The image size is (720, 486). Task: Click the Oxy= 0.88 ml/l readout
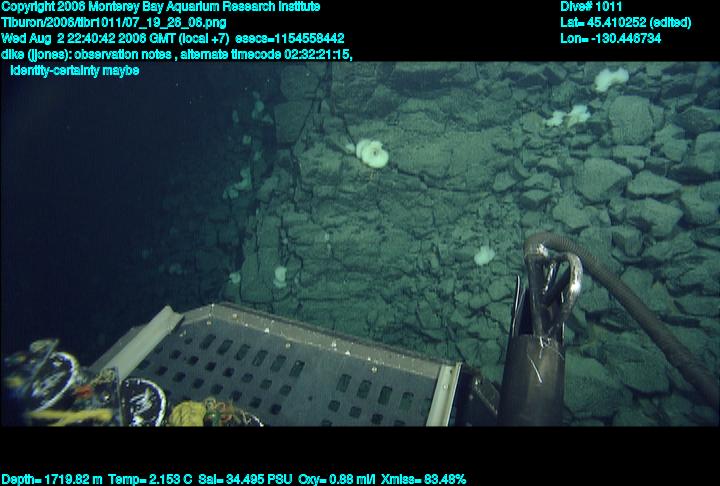click(x=336, y=480)
